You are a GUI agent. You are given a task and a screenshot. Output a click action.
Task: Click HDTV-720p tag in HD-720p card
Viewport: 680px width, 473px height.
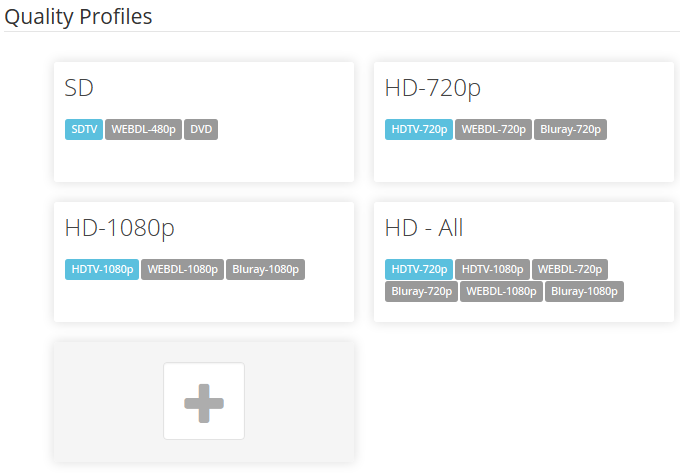point(419,129)
